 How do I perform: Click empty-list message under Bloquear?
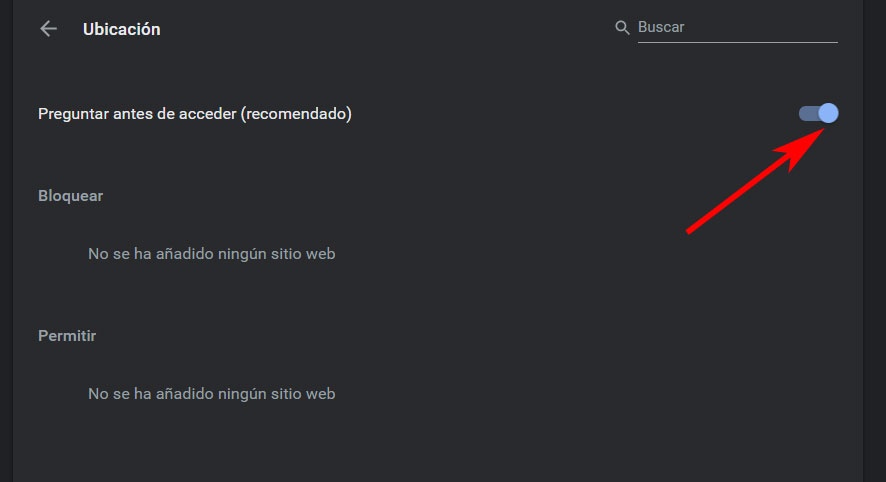click(x=211, y=254)
